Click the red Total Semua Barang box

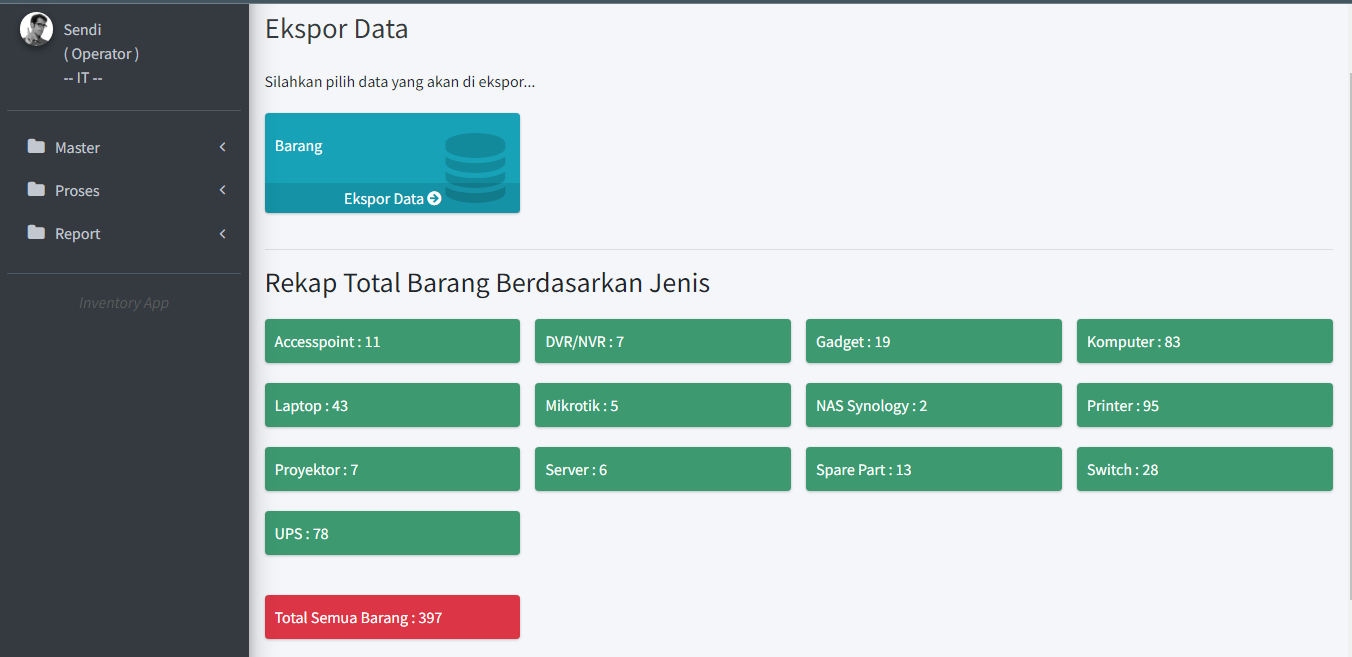pos(392,617)
